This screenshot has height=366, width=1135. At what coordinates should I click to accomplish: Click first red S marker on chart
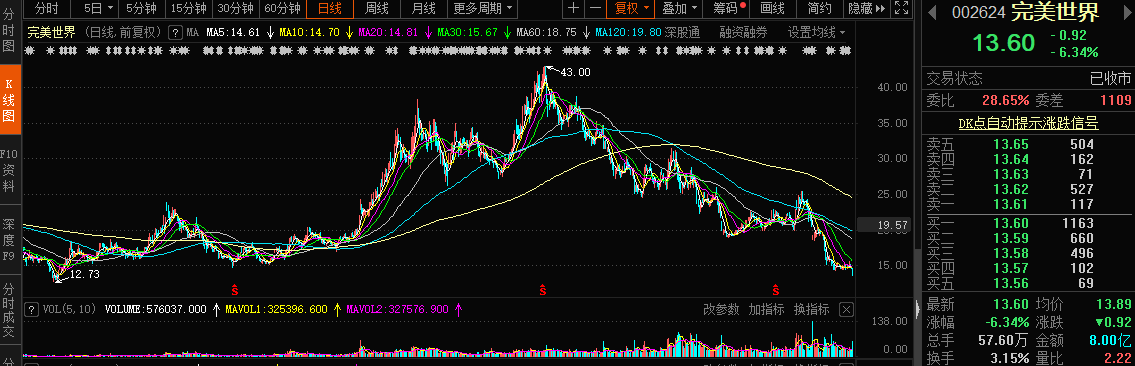(x=235, y=291)
